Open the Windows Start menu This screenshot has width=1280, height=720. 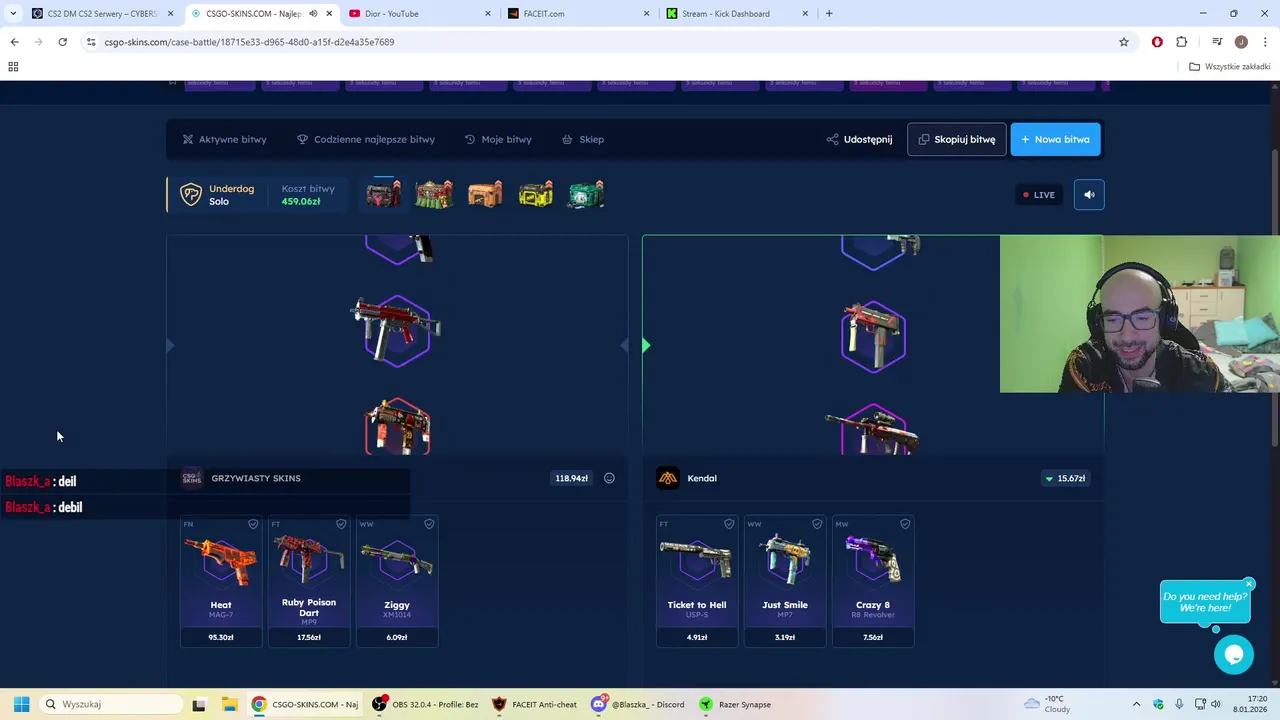21,704
